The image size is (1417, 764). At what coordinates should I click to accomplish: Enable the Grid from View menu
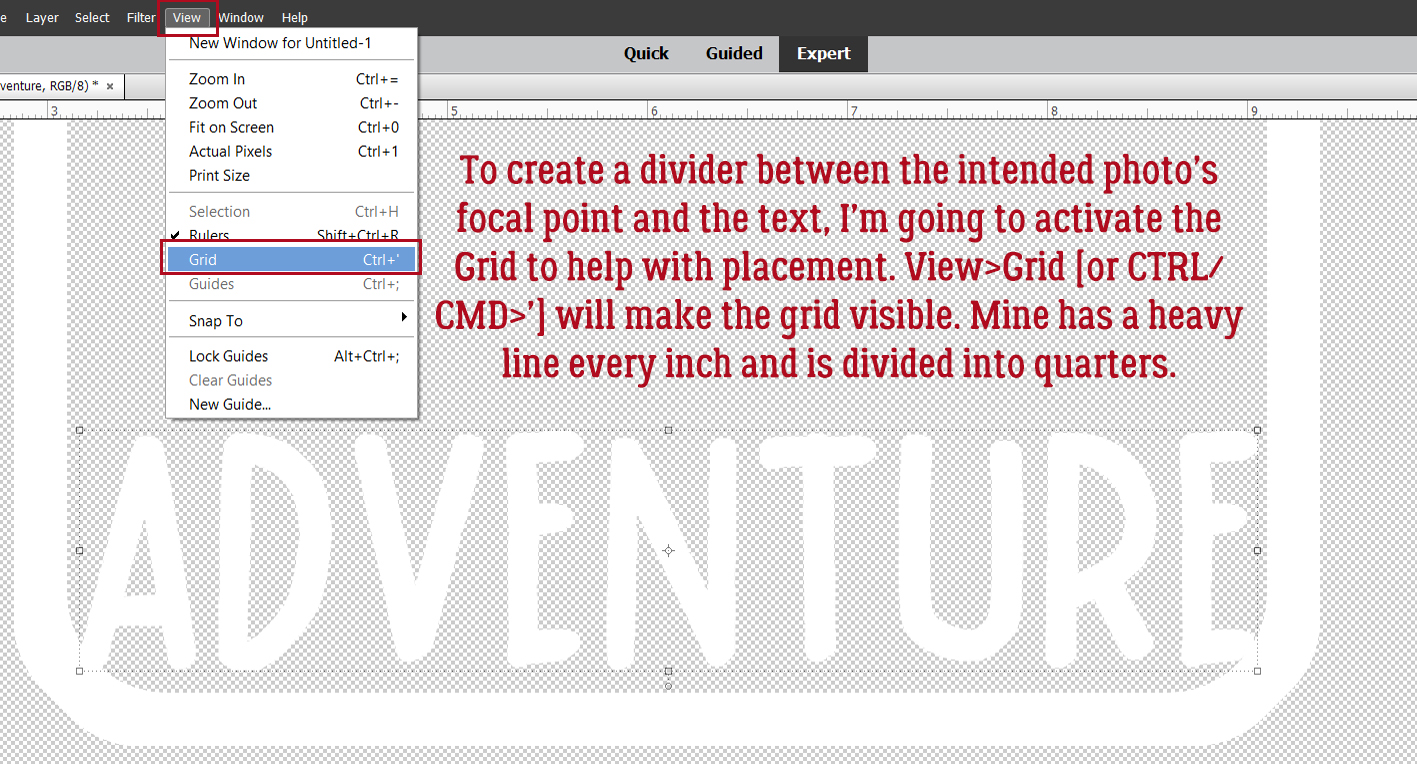tap(292, 259)
